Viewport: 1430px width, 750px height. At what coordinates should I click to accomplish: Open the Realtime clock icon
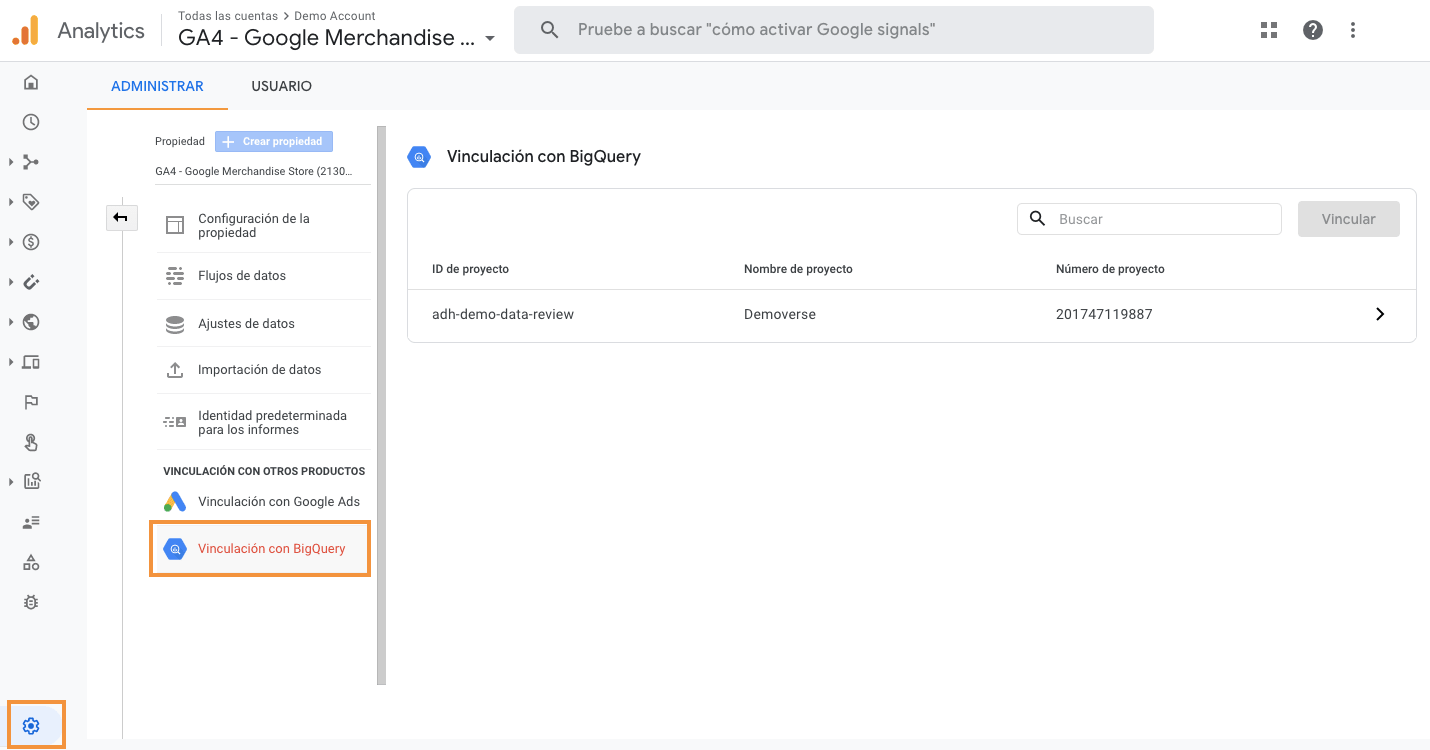pyautogui.click(x=31, y=122)
